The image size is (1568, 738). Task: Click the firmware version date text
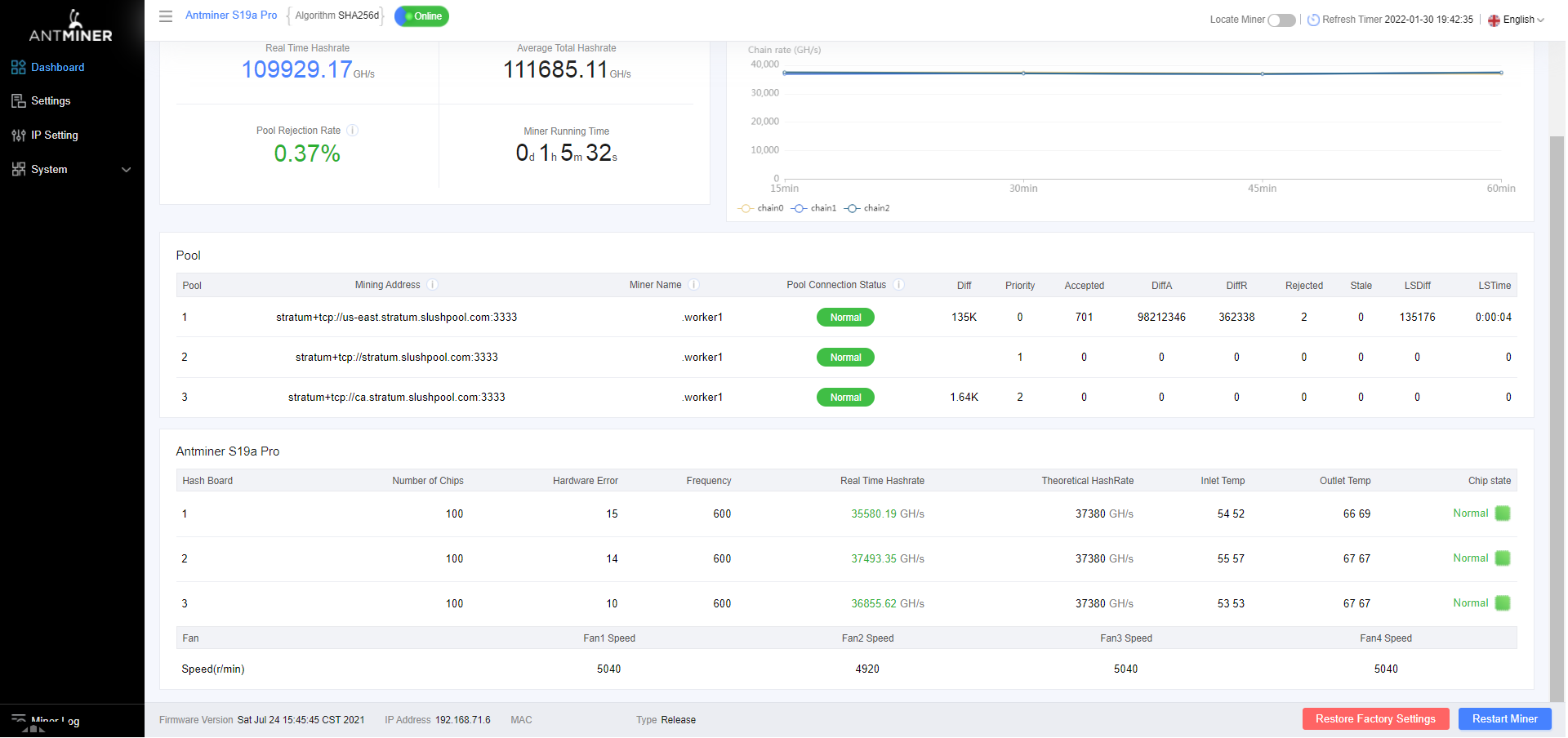pyautogui.click(x=301, y=720)
